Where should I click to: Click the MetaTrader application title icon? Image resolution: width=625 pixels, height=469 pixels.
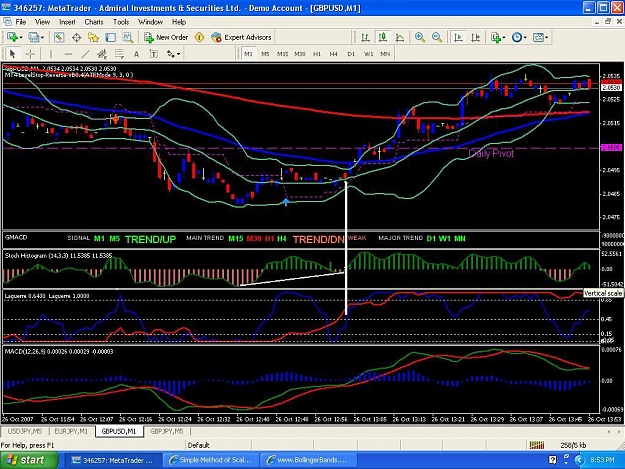[6, 8]
